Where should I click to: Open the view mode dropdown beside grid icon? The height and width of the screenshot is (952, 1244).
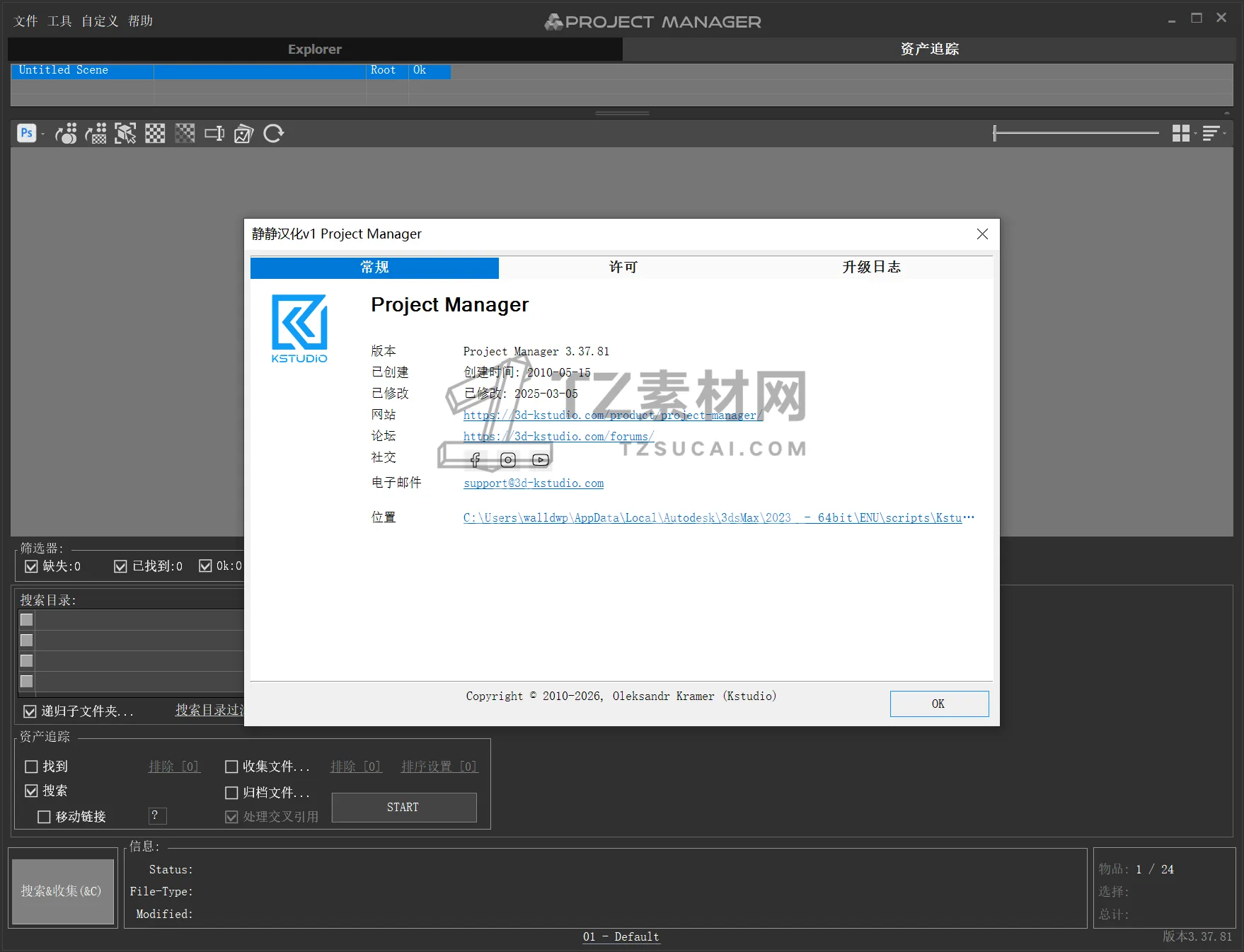point(1195,134)
